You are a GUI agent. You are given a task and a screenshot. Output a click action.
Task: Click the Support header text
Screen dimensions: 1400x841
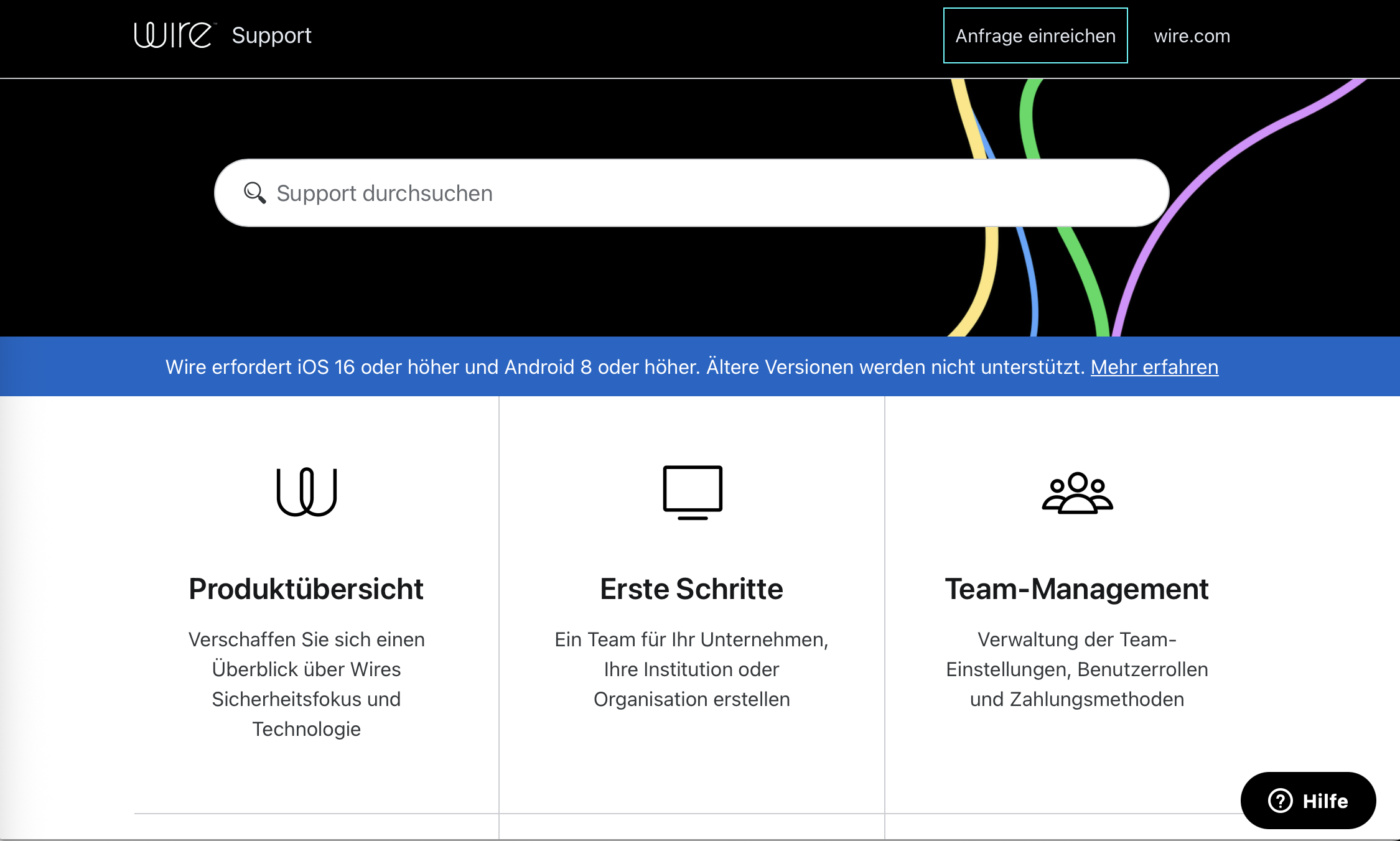[271, 35]
